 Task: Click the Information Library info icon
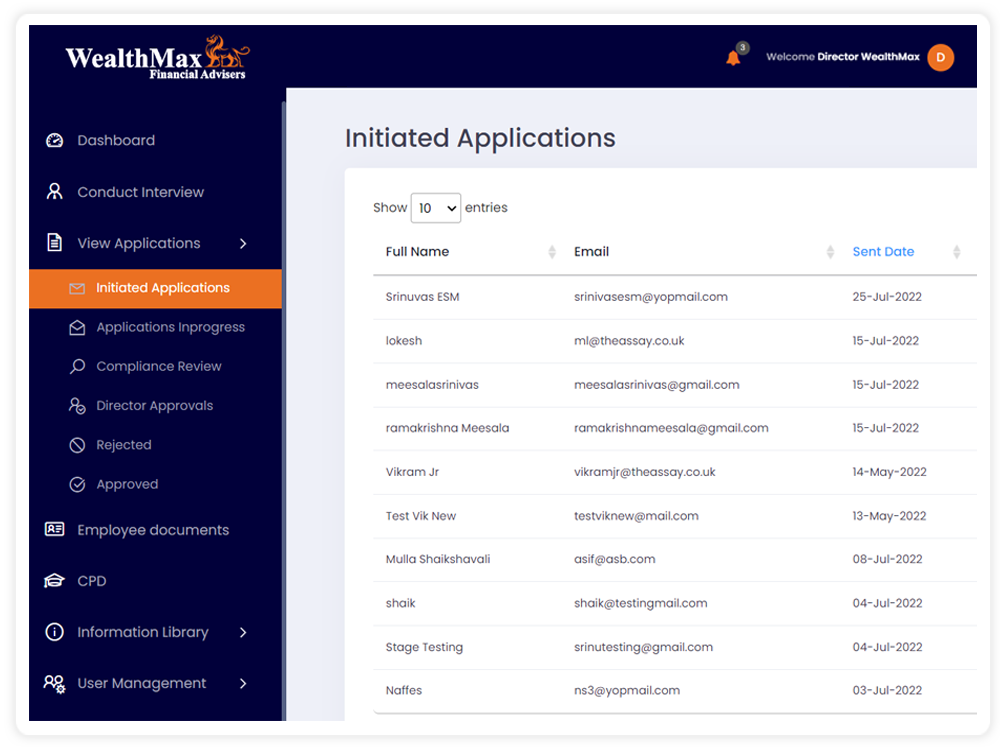click(x=55, y=632)
